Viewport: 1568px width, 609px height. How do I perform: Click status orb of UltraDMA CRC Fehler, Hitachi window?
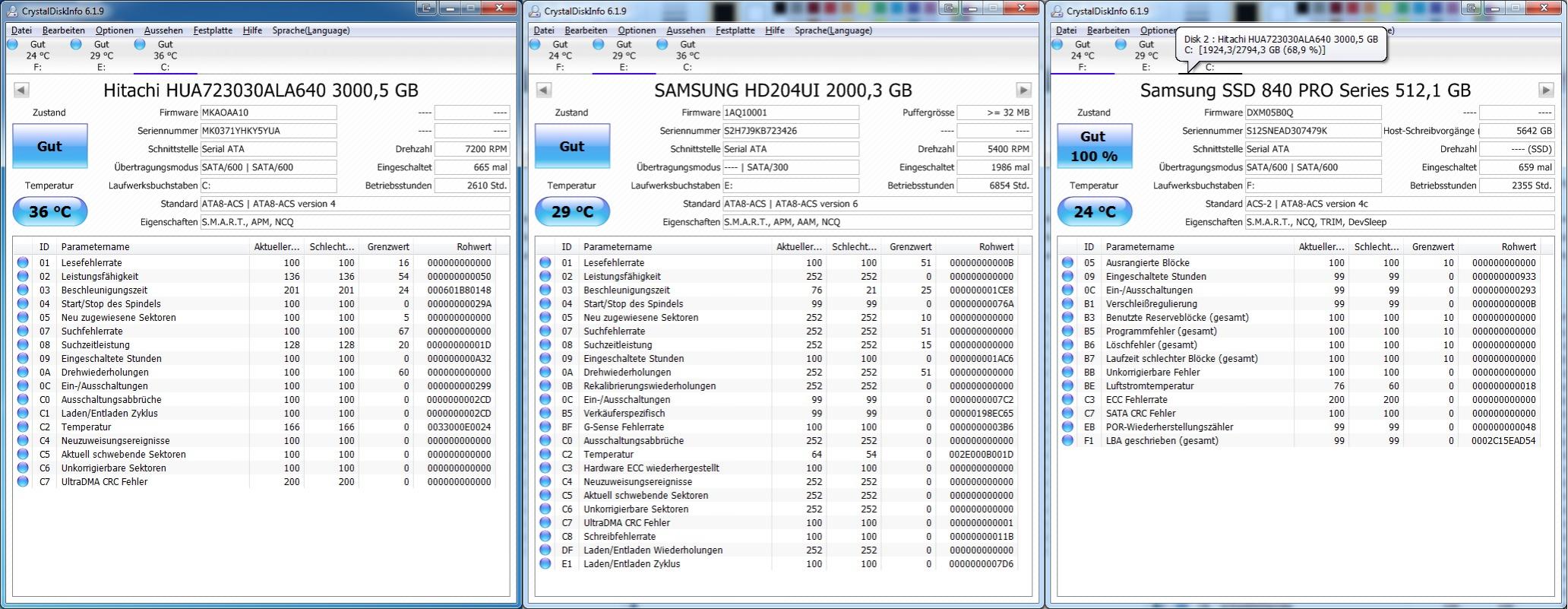[x=23, y=481]
